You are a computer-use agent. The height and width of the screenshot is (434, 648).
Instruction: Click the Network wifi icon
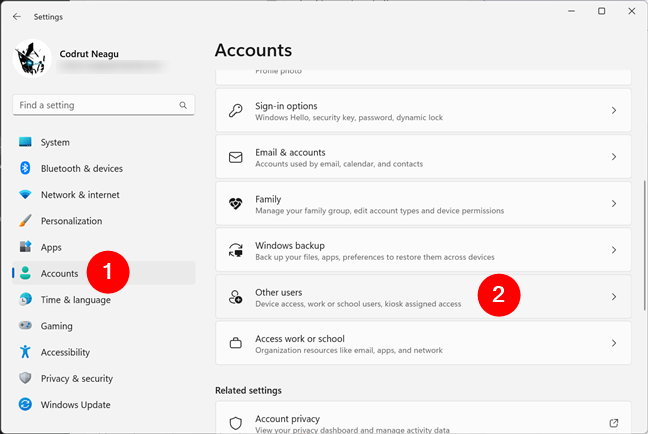(25, 194)
